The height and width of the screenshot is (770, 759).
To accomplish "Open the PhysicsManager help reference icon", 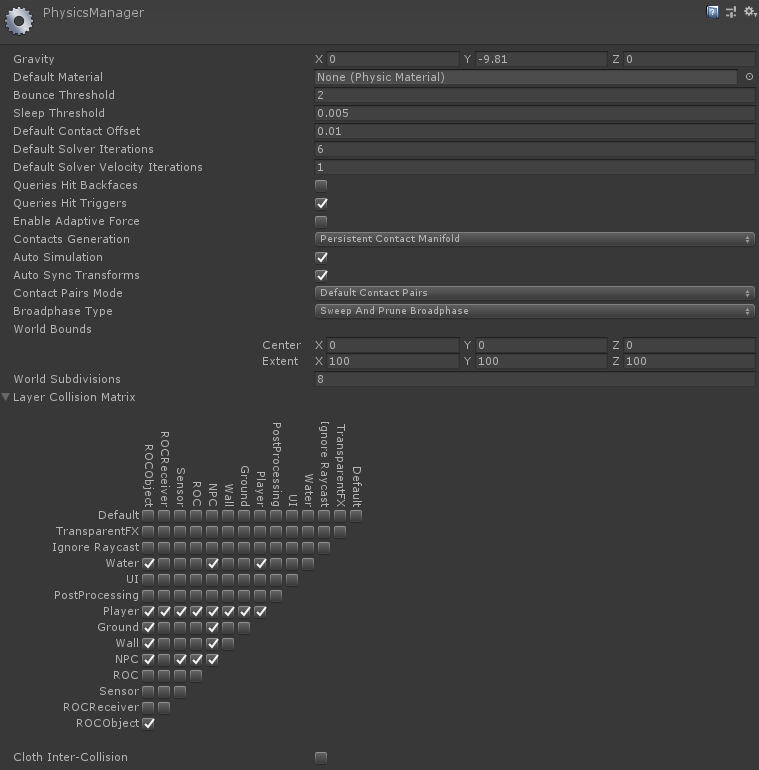I will [x=712, y=12].
